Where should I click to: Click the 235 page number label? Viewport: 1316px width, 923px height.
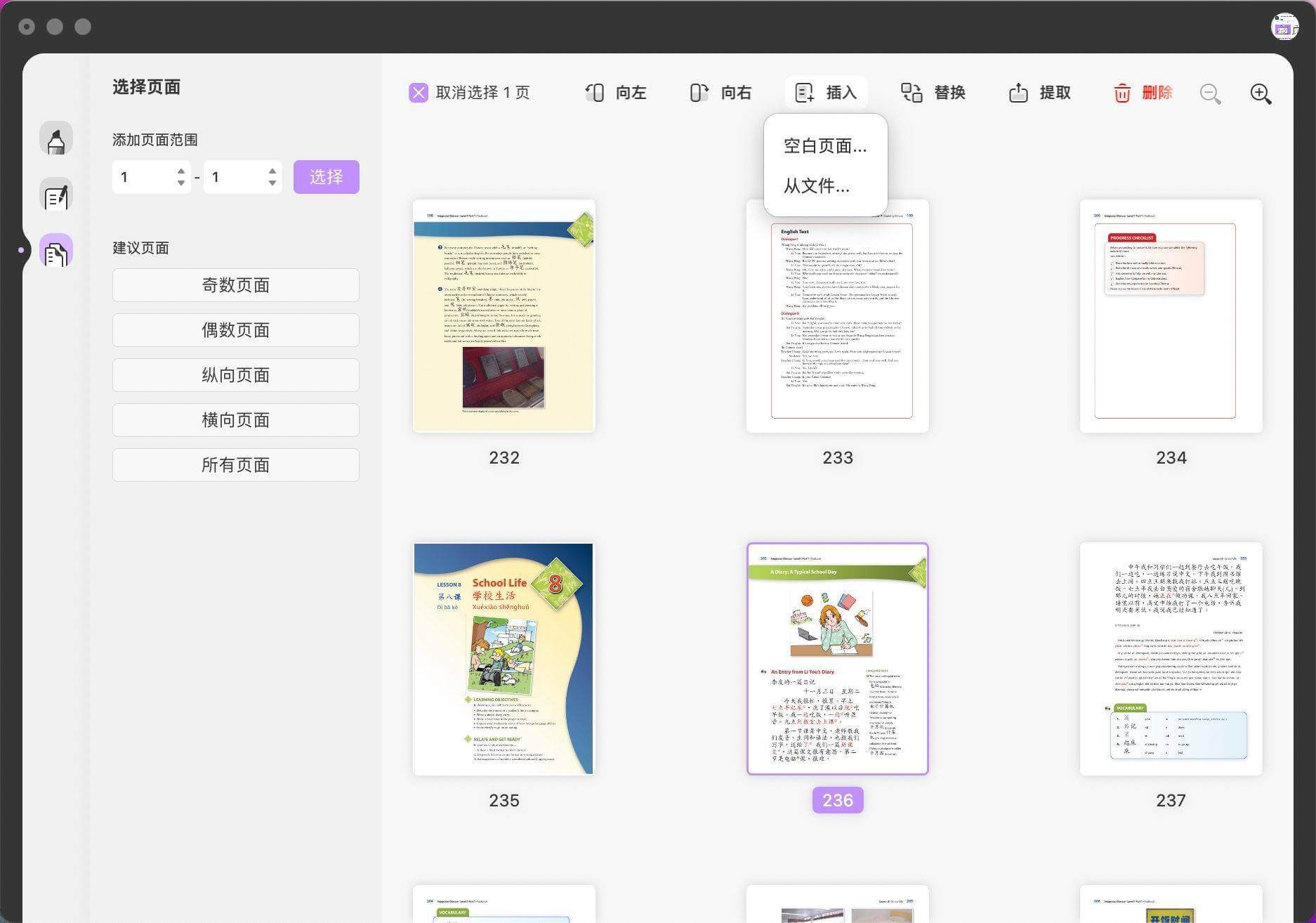pos(504,800)
